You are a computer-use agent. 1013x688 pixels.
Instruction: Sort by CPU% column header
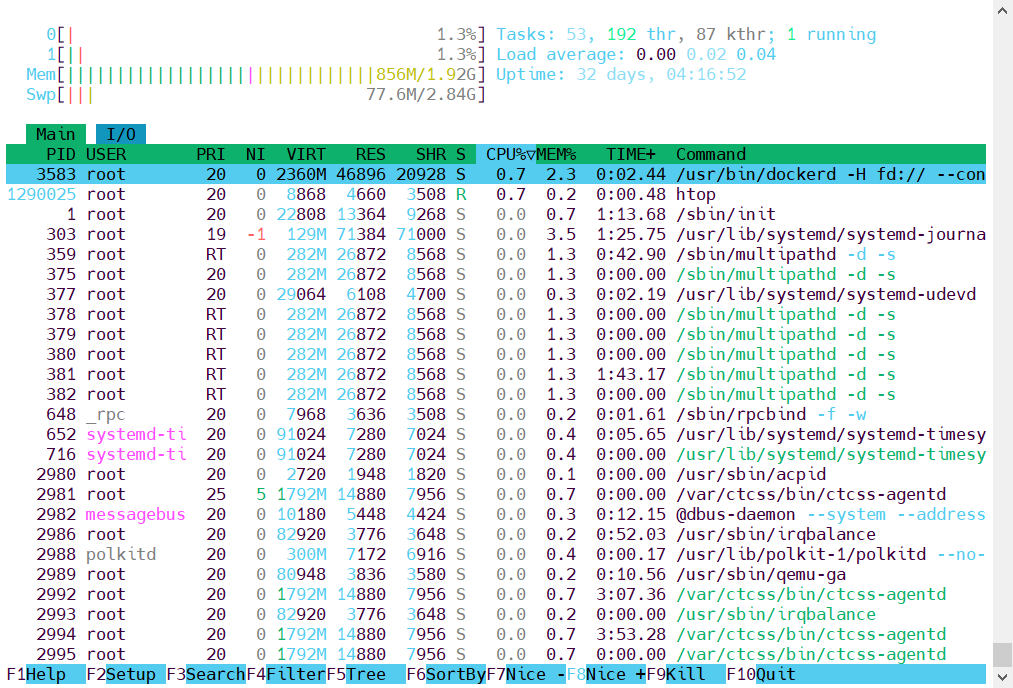[x=506, y=154]
